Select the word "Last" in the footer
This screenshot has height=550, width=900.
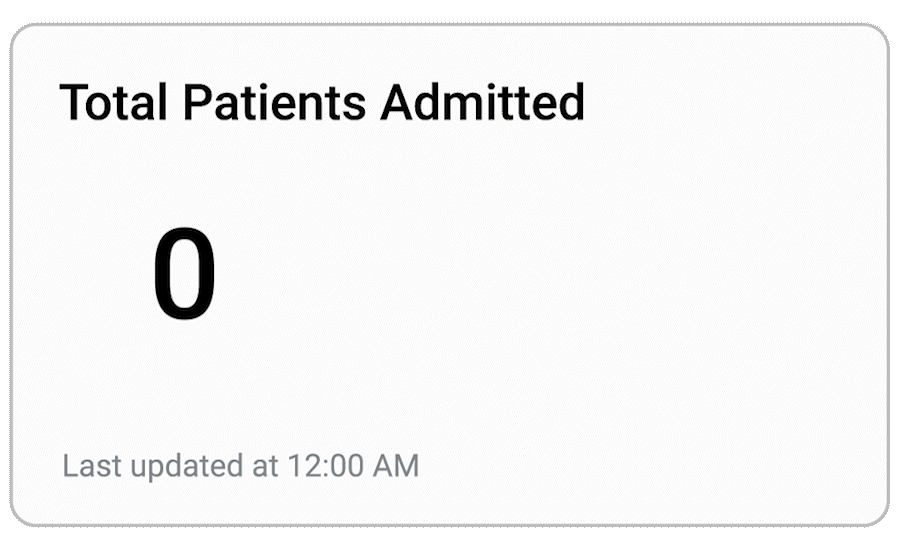(x=87, y=466)
